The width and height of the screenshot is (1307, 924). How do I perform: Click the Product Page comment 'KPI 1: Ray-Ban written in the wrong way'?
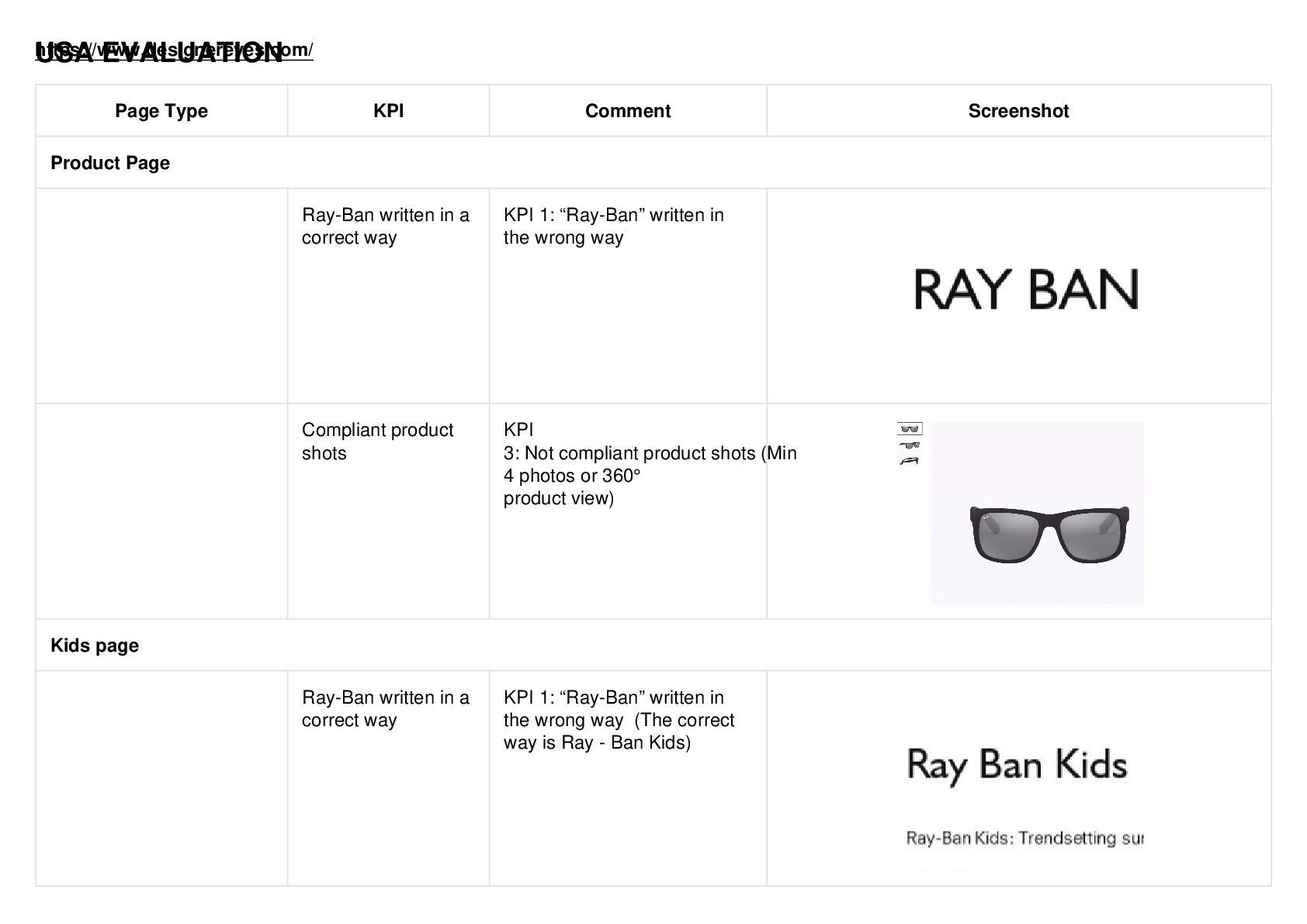coord(614,227)
